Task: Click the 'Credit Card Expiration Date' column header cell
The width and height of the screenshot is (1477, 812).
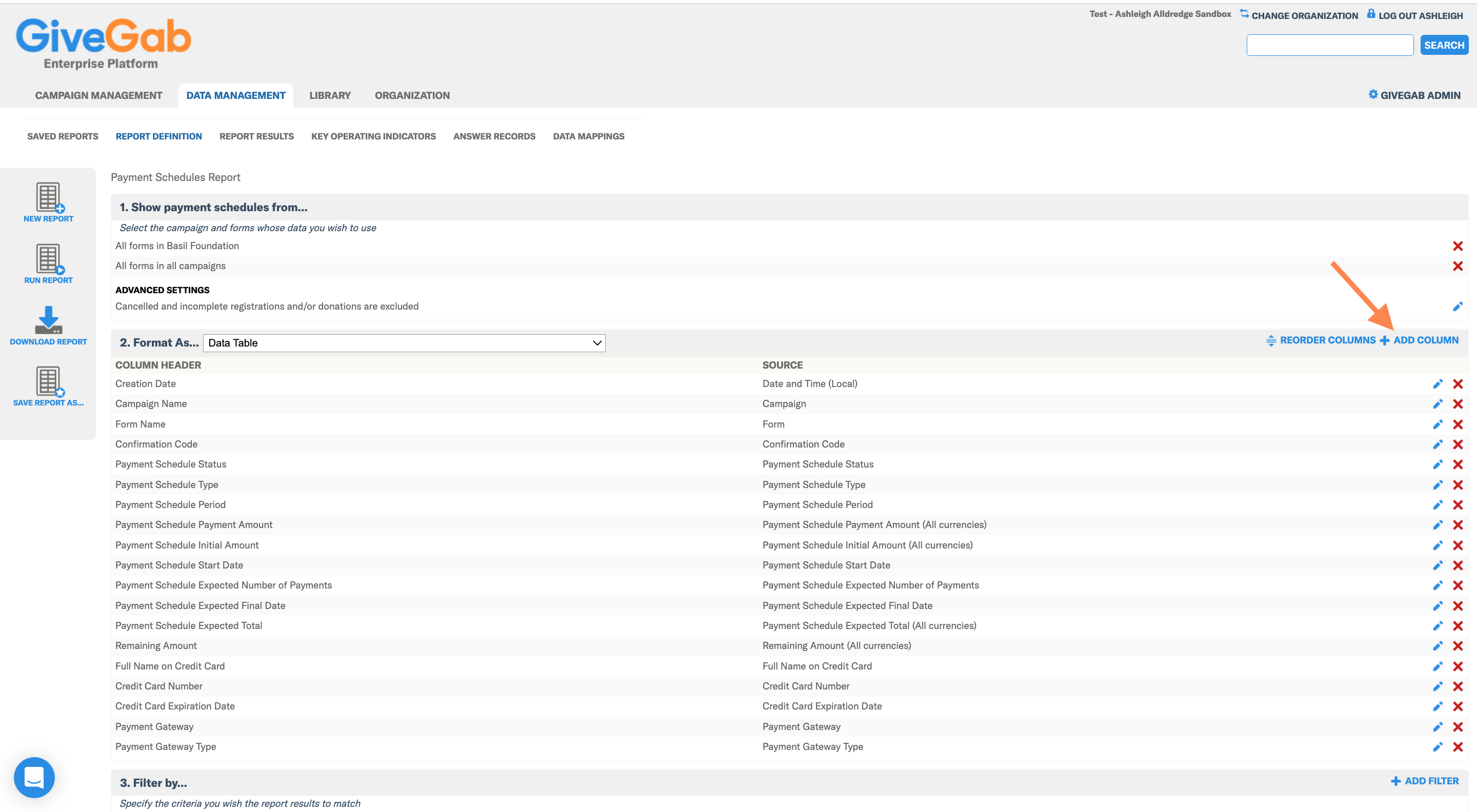Action: (x=175, y=706)
